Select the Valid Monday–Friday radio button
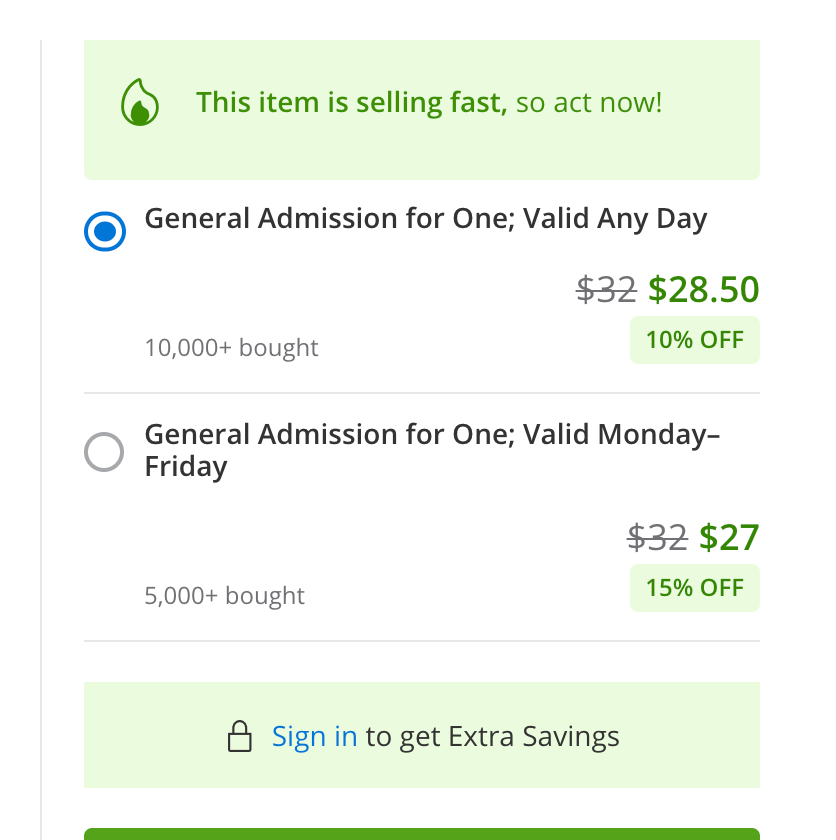Viewport: 836px width, 840px height. coord(104,452)
